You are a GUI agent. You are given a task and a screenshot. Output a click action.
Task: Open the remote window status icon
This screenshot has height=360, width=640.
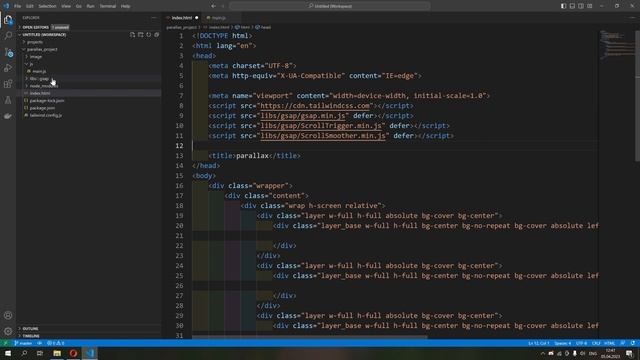tap(5, 343)
